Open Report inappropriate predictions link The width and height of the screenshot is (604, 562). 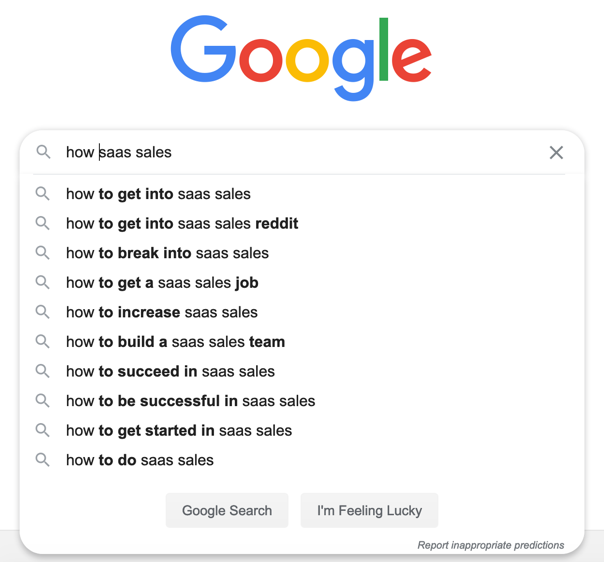491,545
